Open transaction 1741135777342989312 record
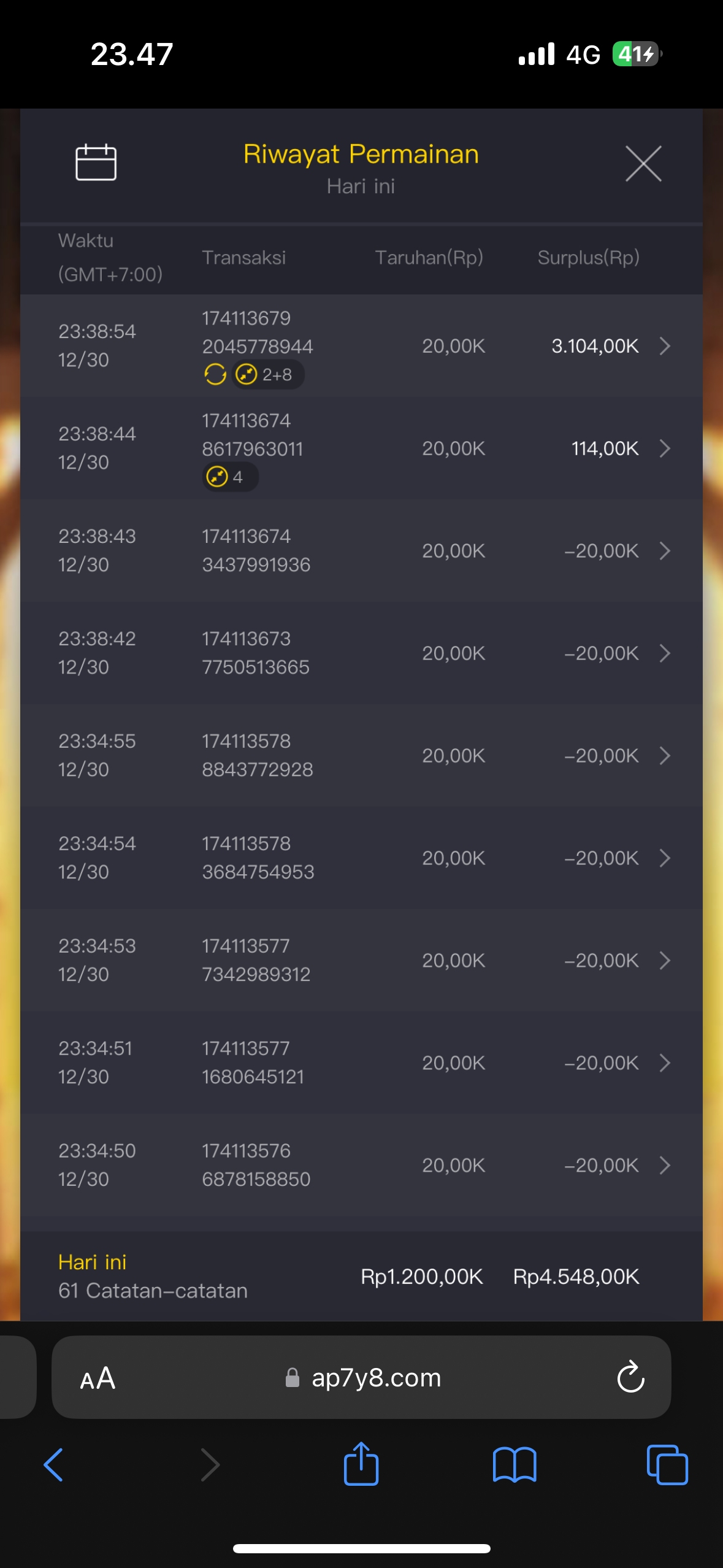This screenshot has height=1568, width=723. click(x=256, y=960)
